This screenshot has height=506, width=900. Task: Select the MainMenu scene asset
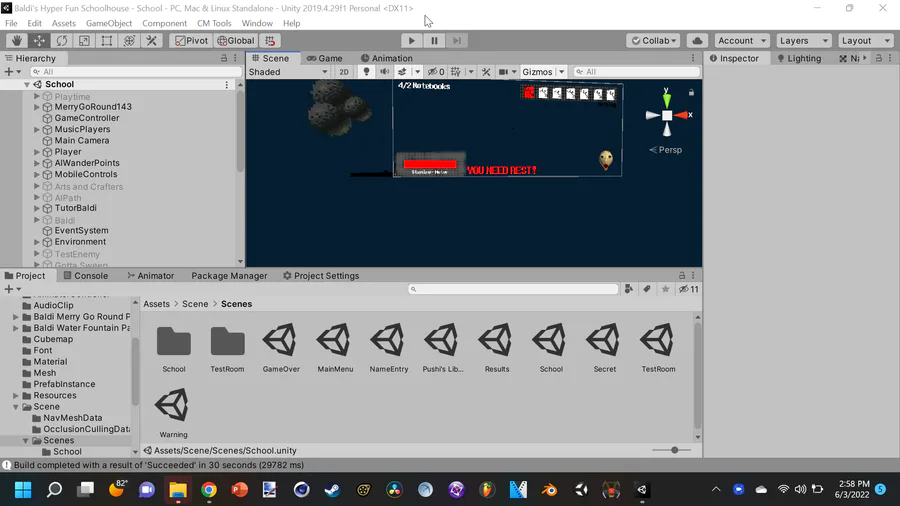coord(335,348)
